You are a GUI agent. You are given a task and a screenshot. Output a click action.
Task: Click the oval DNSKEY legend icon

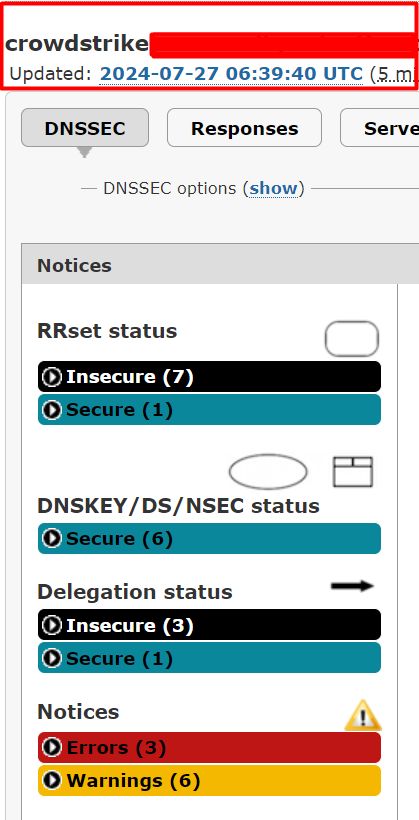268,472
